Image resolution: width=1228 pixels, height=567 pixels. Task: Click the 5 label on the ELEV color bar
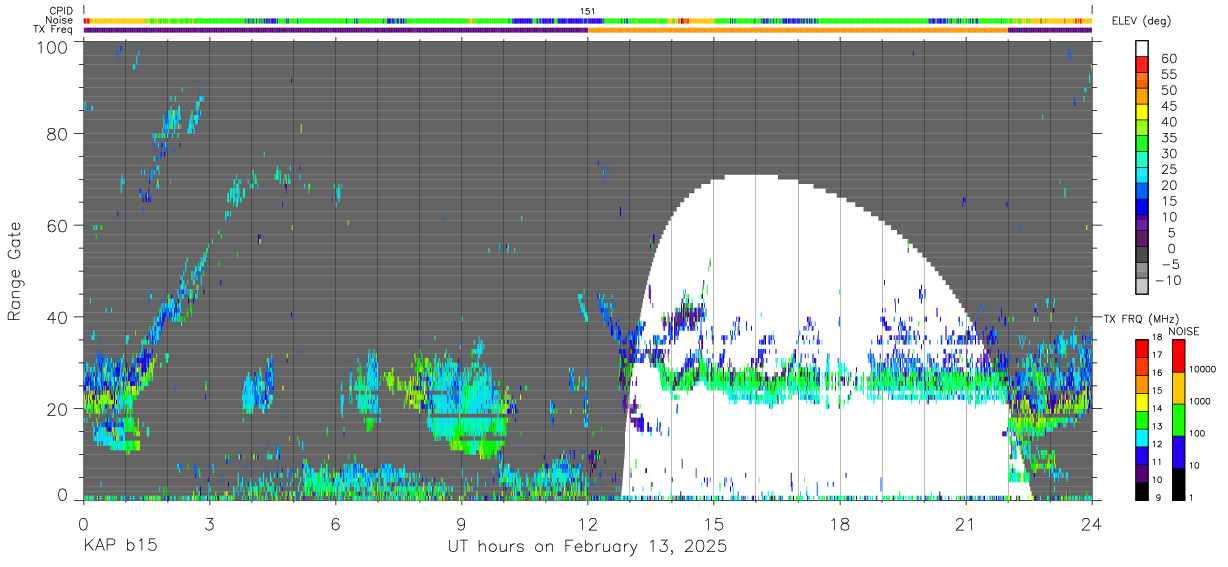click(x=1171, y=232)
